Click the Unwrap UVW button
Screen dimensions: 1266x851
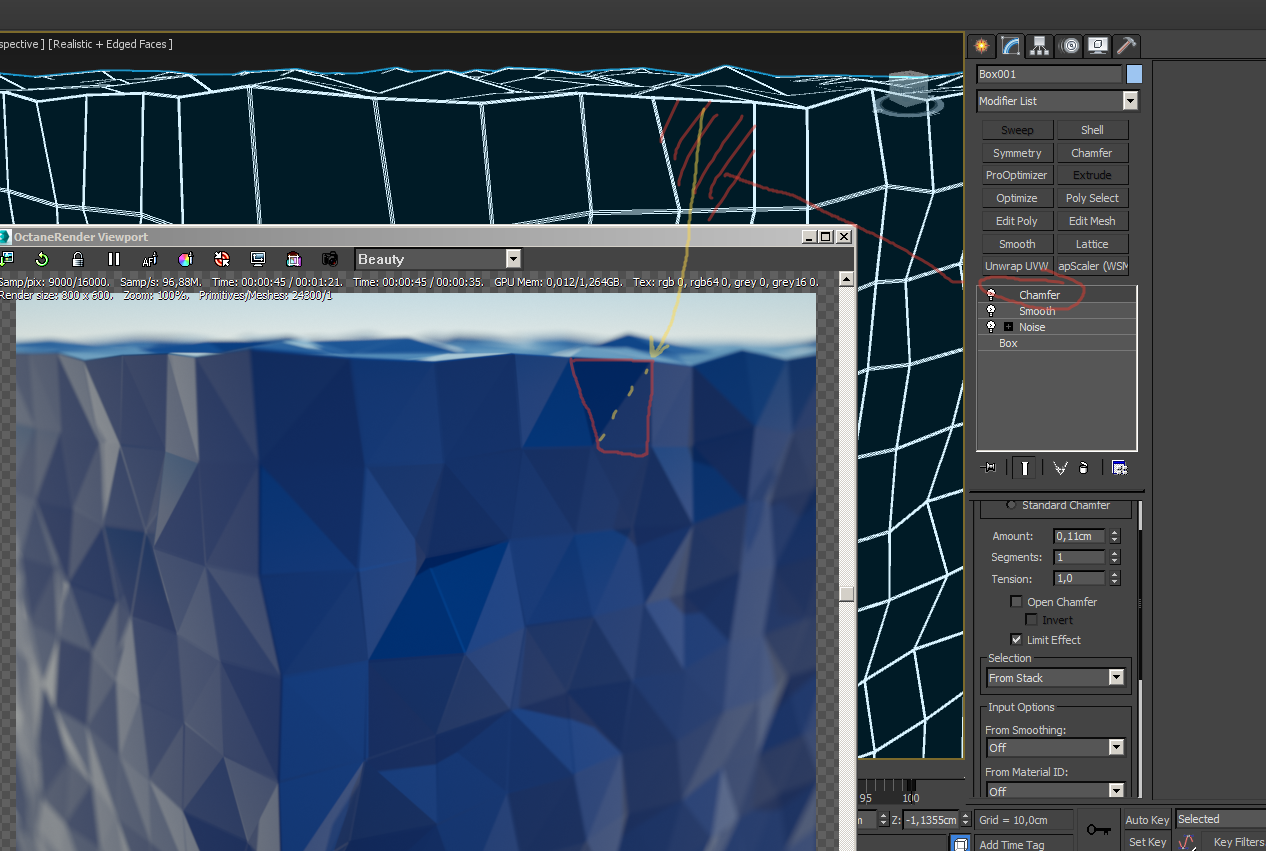[1016, 267]
